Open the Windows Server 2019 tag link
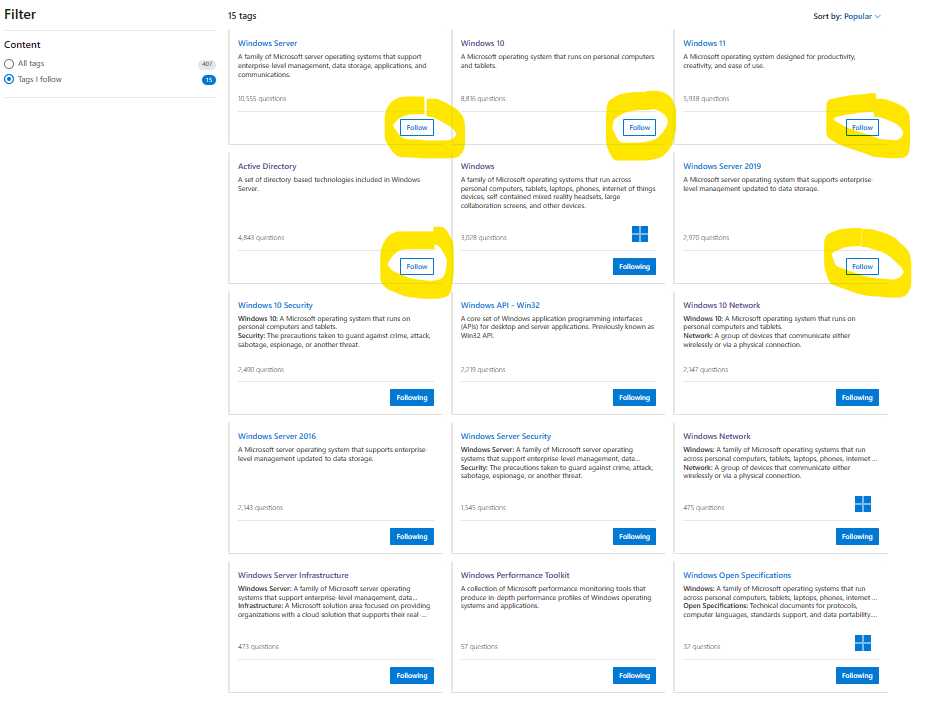Viewport: 937px width, 709px height. click(722, 166)
